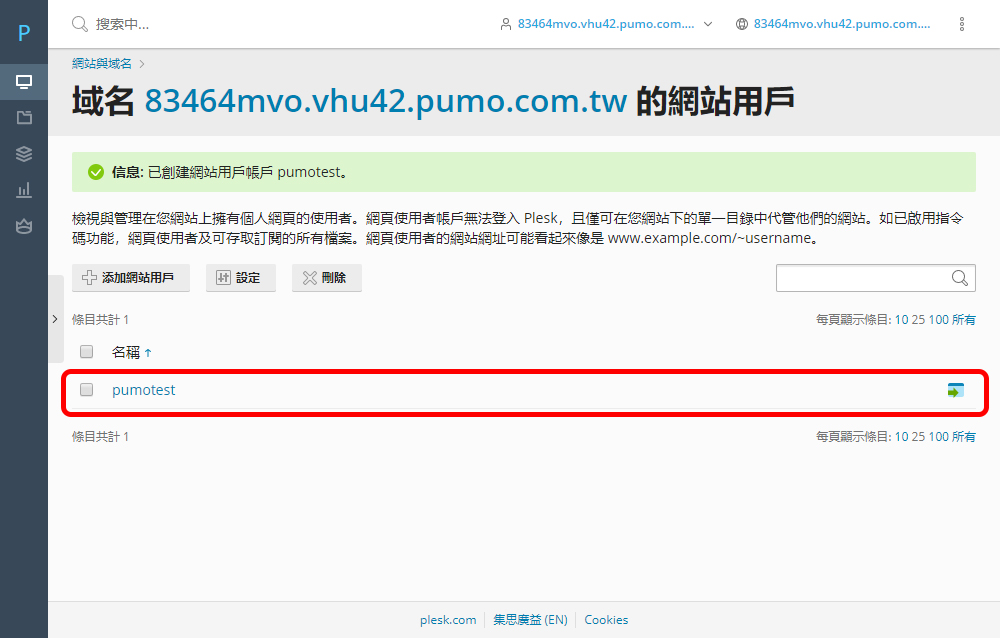Open the 網站與域名 breadcrumb link
Viewport: 1000px width, 638px height.
click(x=102, y=64)
